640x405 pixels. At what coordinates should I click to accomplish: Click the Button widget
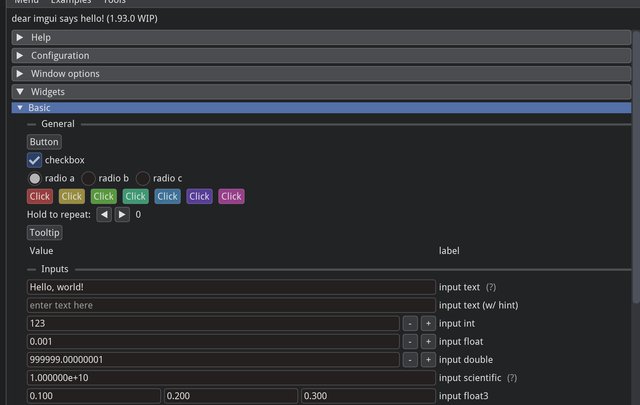pyautogui.click(x=44, y=142)
